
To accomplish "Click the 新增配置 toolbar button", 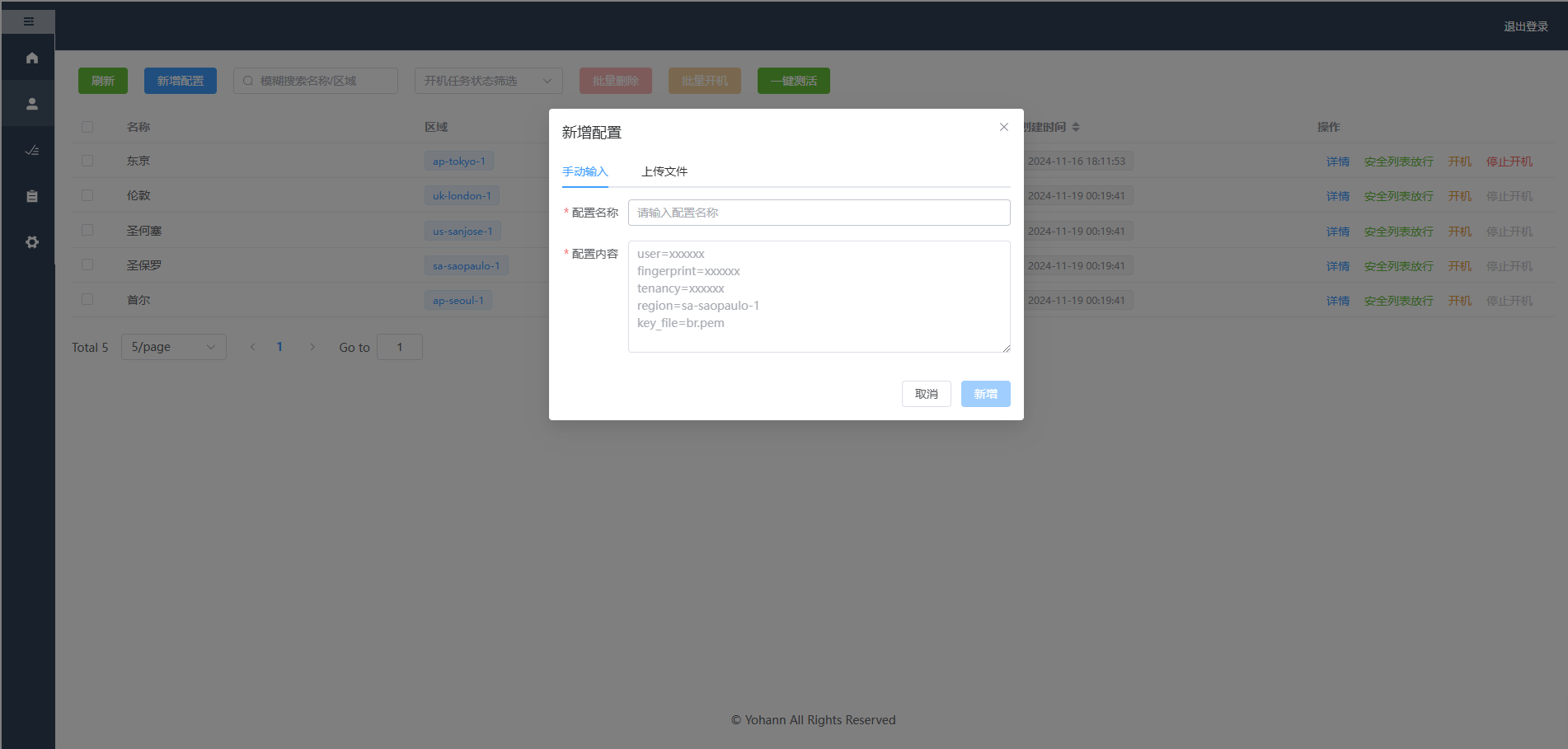I will 181,81.
